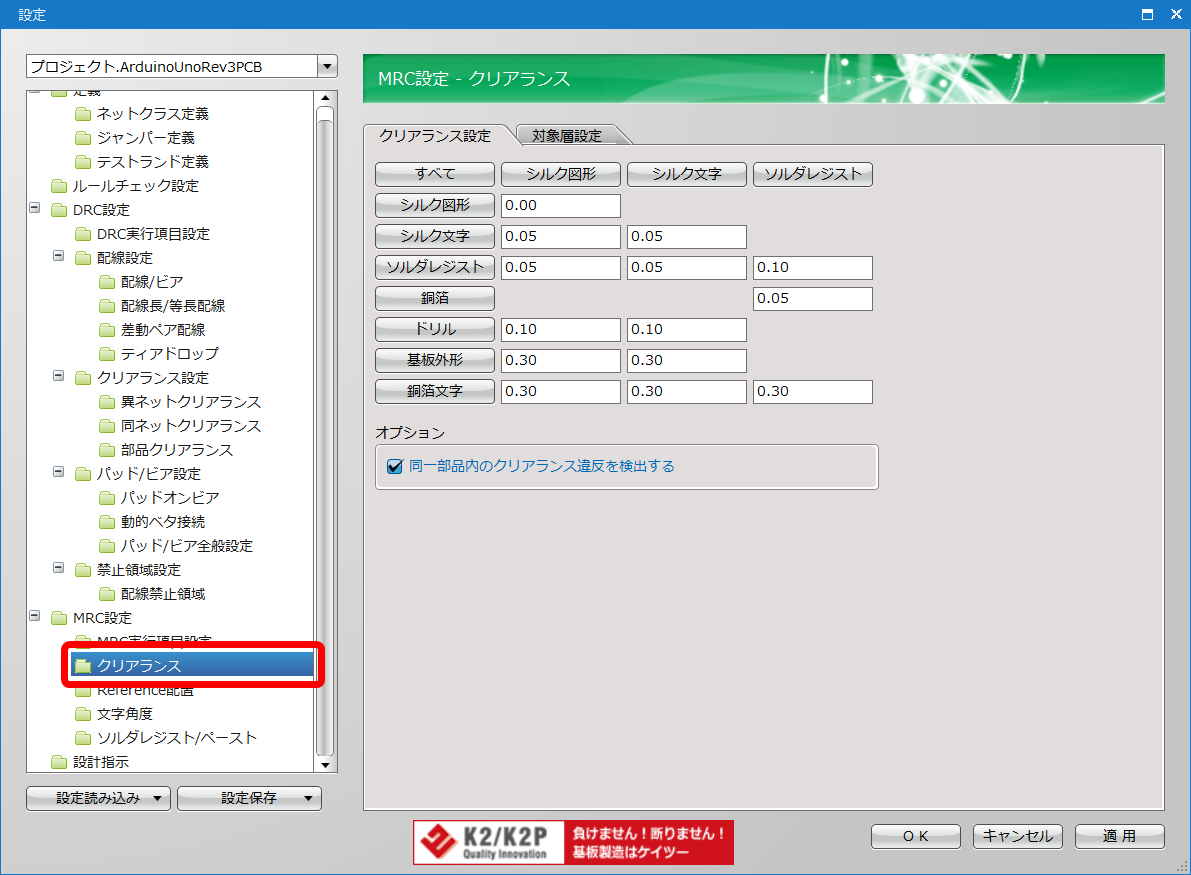Open the ソルダレジスト/ペースト tree item

[x=176, y=738]
